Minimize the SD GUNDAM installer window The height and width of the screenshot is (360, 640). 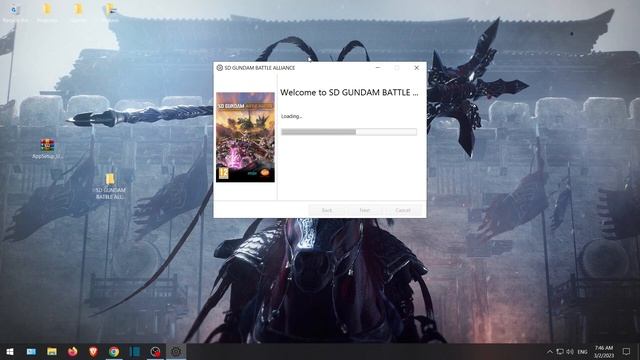coord(378,68)
